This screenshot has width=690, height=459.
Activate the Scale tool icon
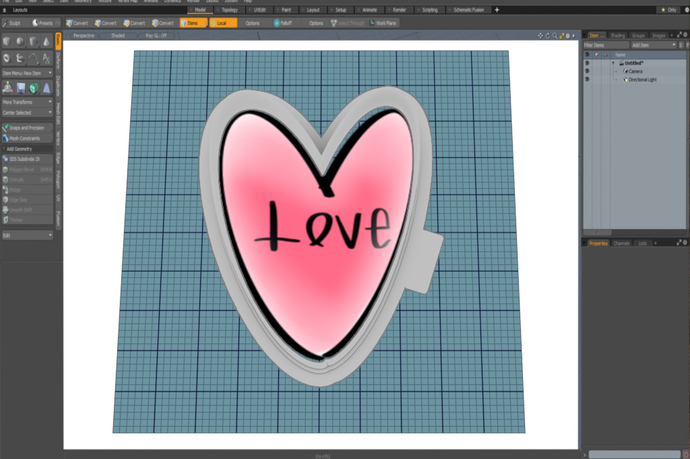pyautogui.click(x=46, y=88)
